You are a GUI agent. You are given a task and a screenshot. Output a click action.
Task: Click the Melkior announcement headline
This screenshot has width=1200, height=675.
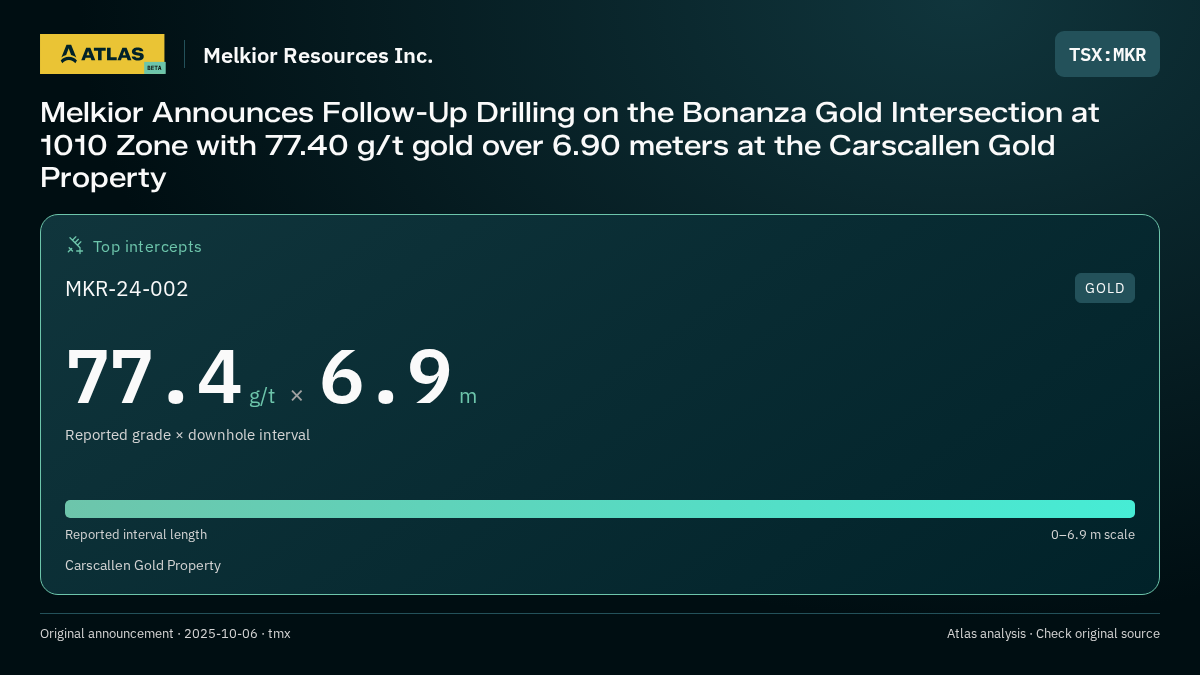coord(570,145)
